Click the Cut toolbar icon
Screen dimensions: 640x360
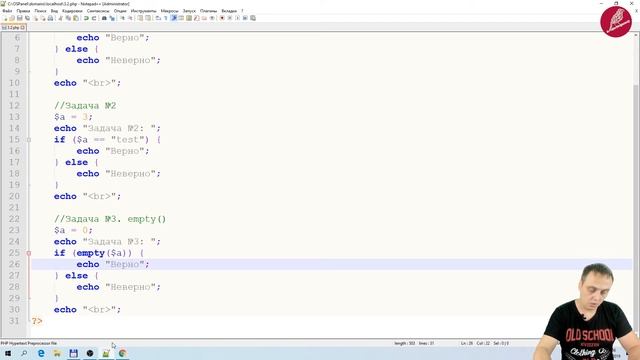click(61, 18)
